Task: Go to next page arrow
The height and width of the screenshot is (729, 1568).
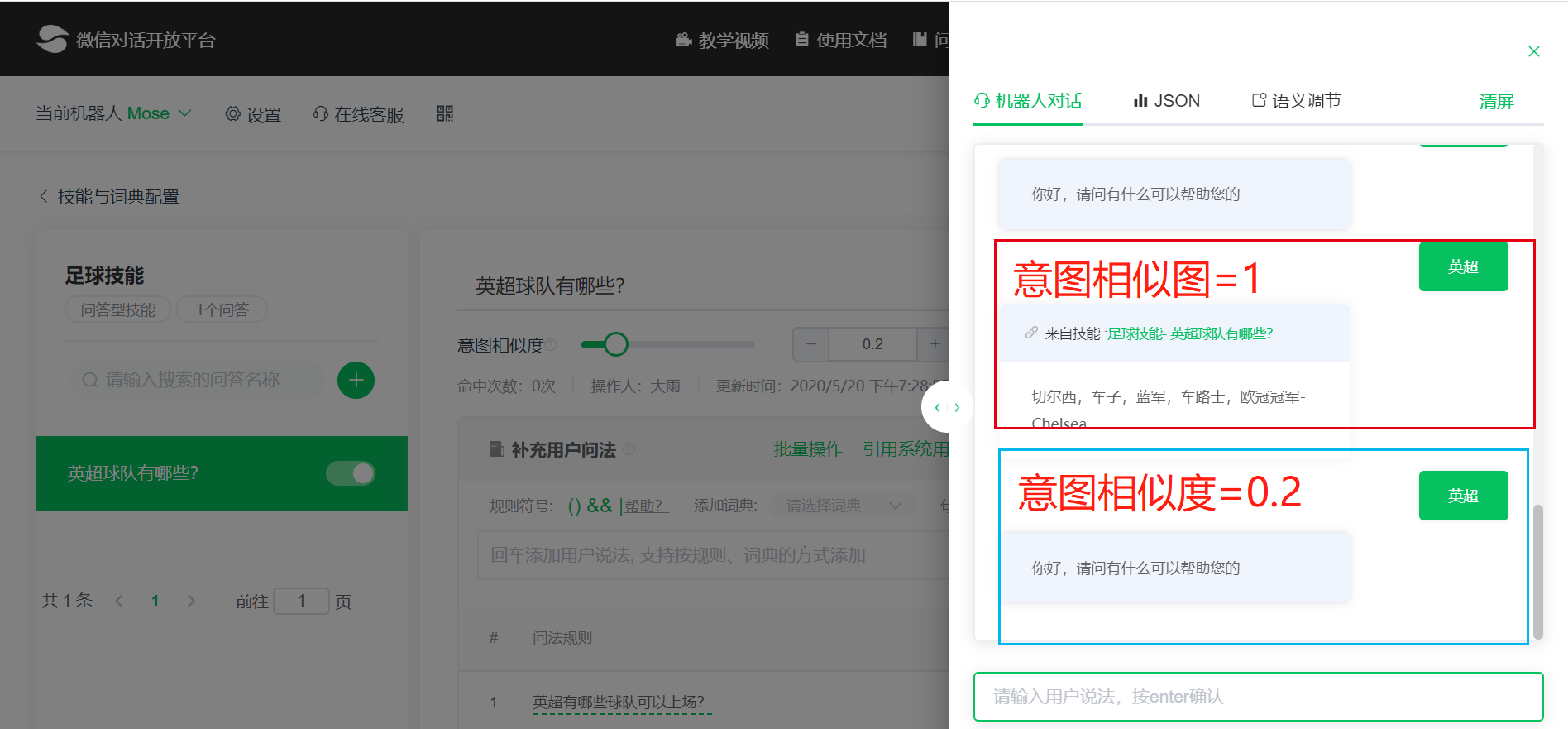Action: (x=191, y=601)
